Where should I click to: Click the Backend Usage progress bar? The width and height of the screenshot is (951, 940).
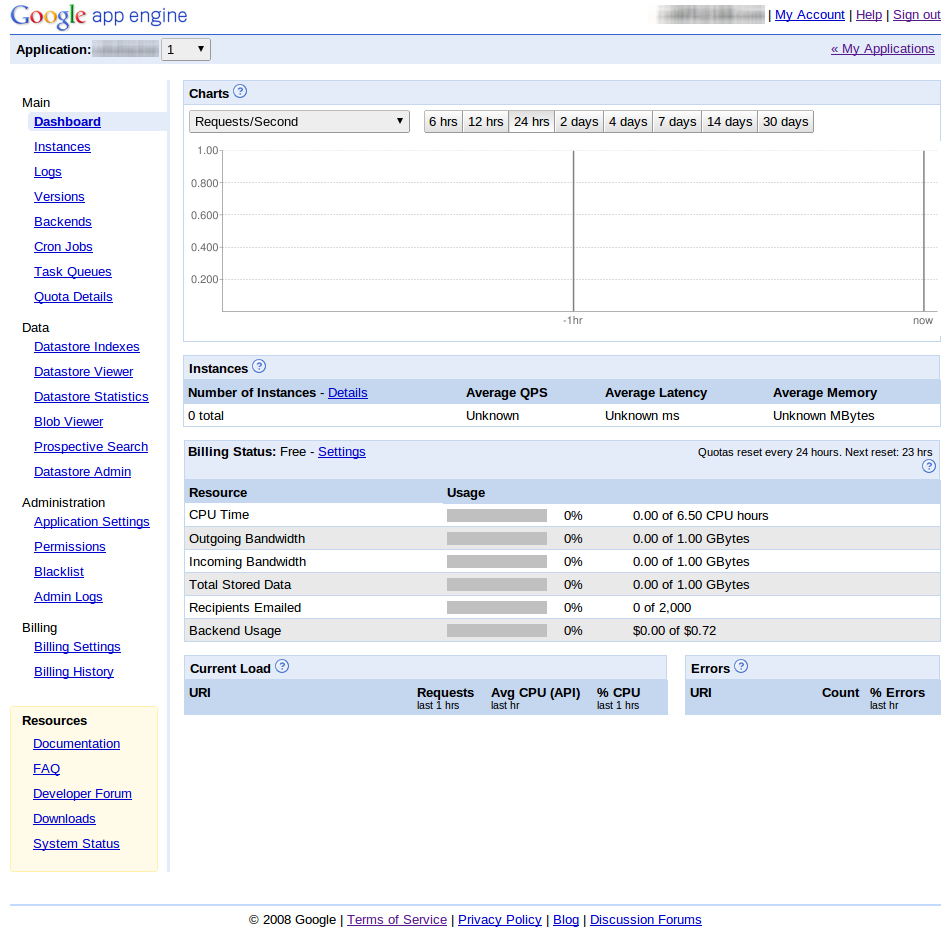pyautogui.click(x=497, y=631)
